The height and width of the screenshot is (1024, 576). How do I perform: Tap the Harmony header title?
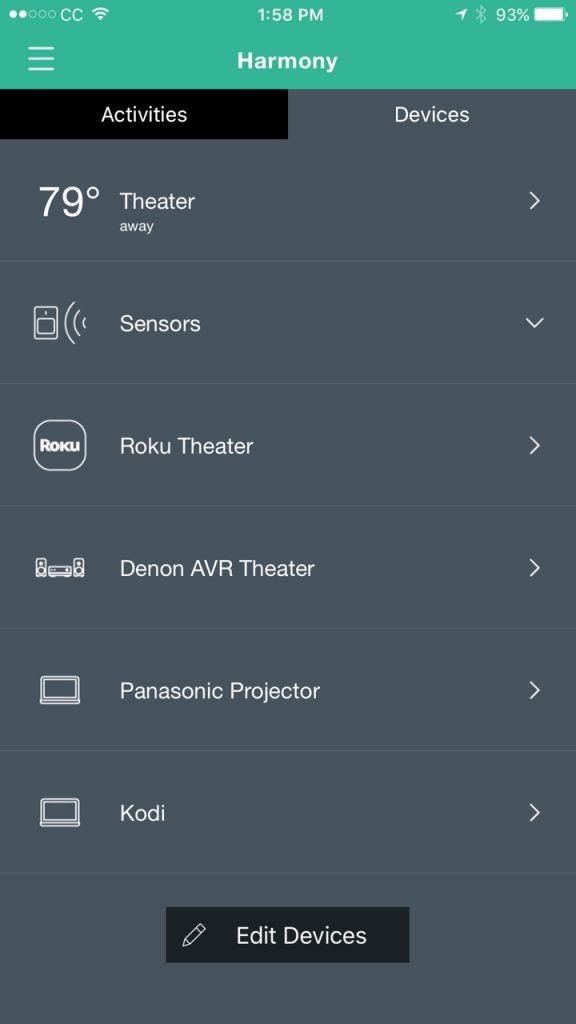pyautogui.click(x=287, y=61)
